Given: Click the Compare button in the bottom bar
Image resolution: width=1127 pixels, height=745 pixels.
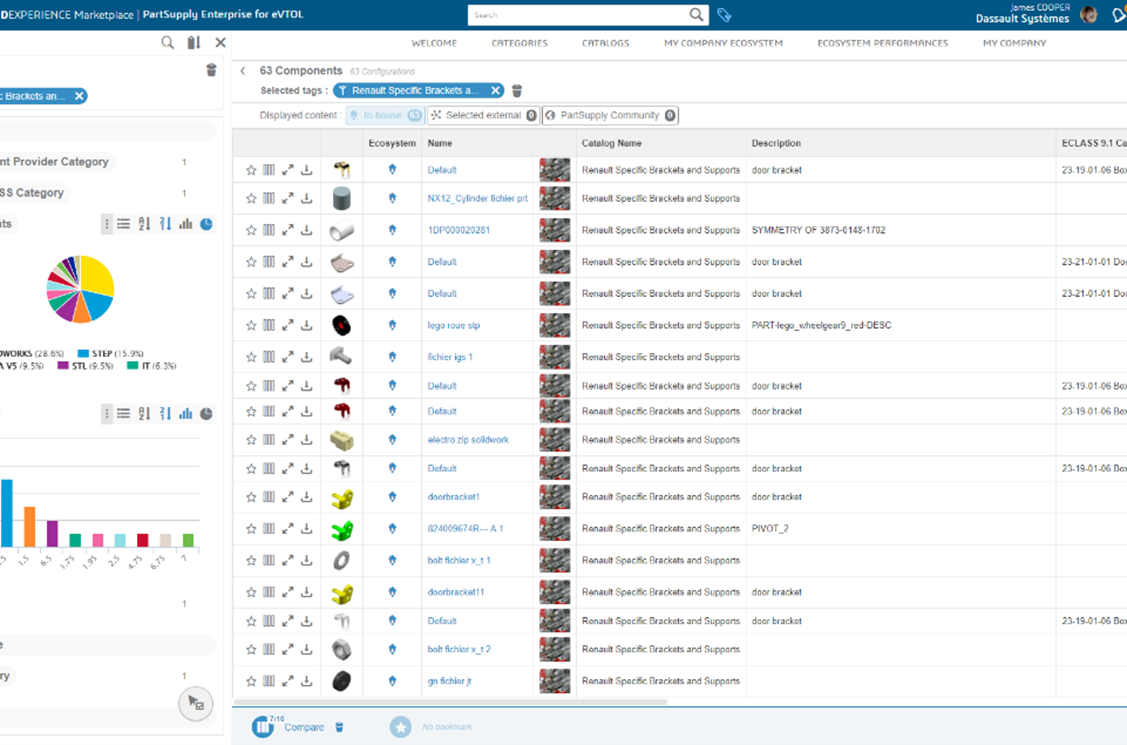Looking at the screenshot, I should coord(303,727).
